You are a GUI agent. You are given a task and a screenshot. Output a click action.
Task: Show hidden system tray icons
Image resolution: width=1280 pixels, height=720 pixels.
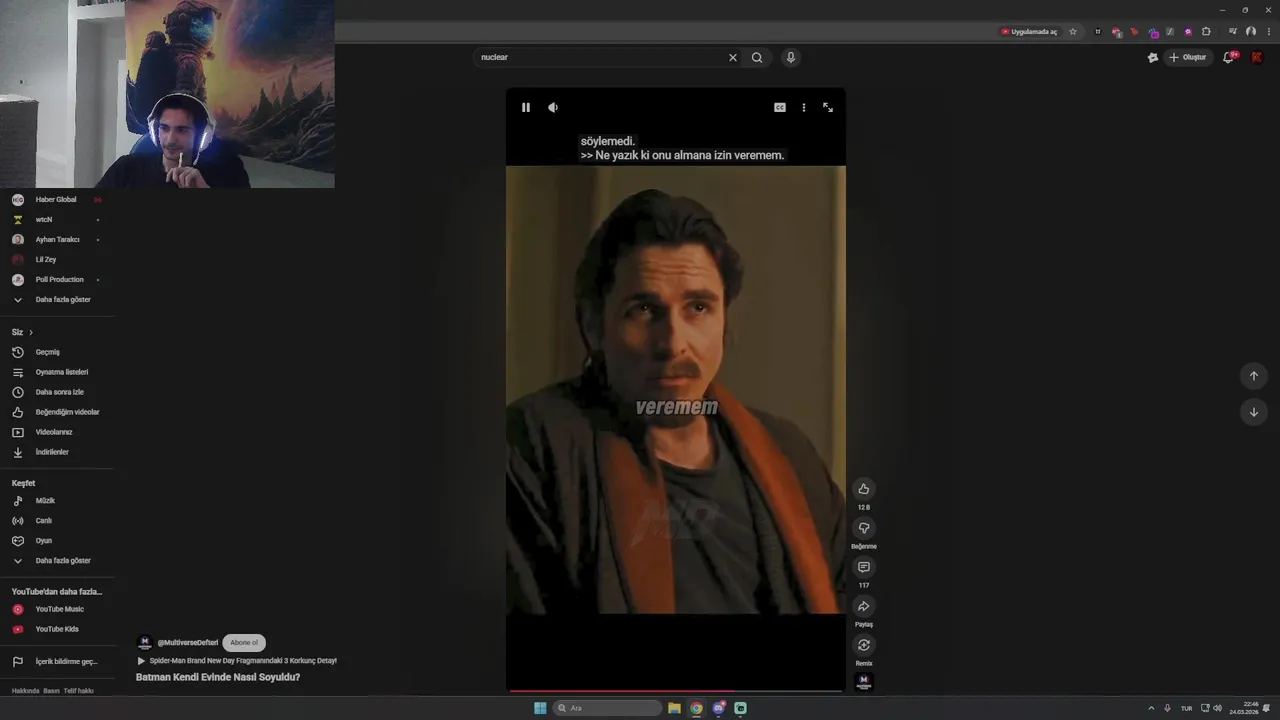pyautogui.click(x=1151, y=708)
